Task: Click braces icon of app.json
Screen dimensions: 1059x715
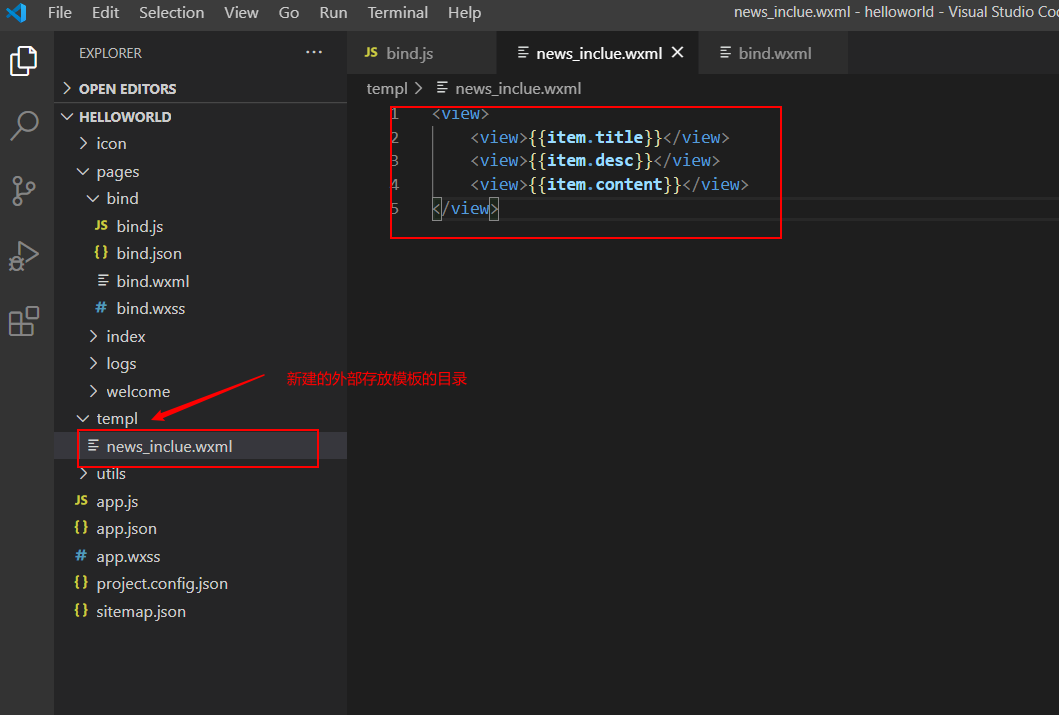Action: point(81,528)
